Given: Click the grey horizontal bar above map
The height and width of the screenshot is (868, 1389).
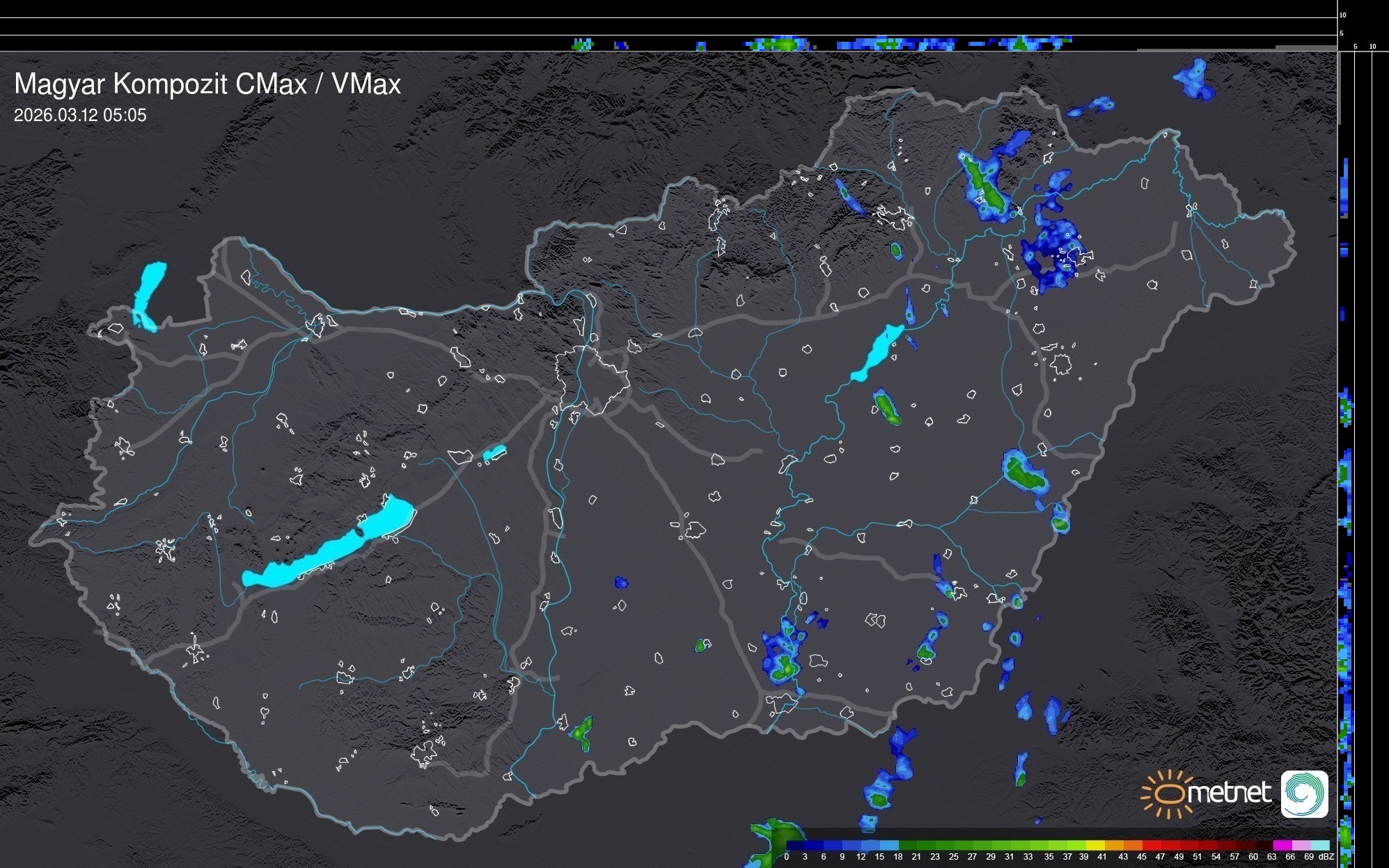Looking at the screenshot, I should coord(1305,47).
